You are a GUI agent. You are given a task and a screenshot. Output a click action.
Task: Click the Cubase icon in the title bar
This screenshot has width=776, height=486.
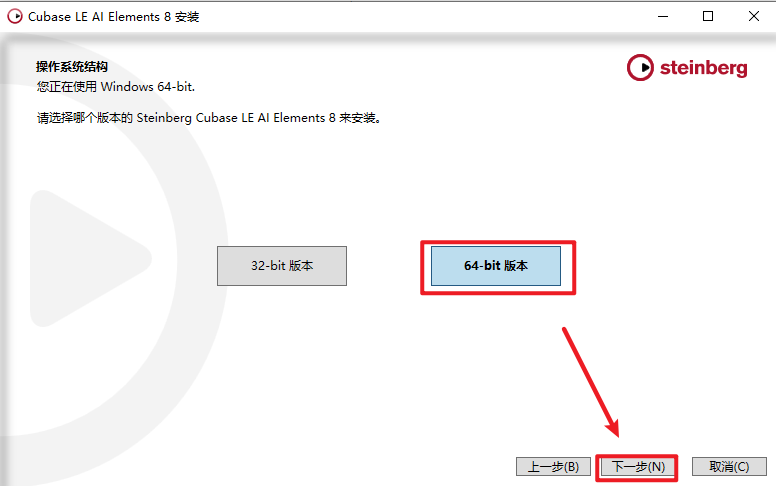point(15,16)
